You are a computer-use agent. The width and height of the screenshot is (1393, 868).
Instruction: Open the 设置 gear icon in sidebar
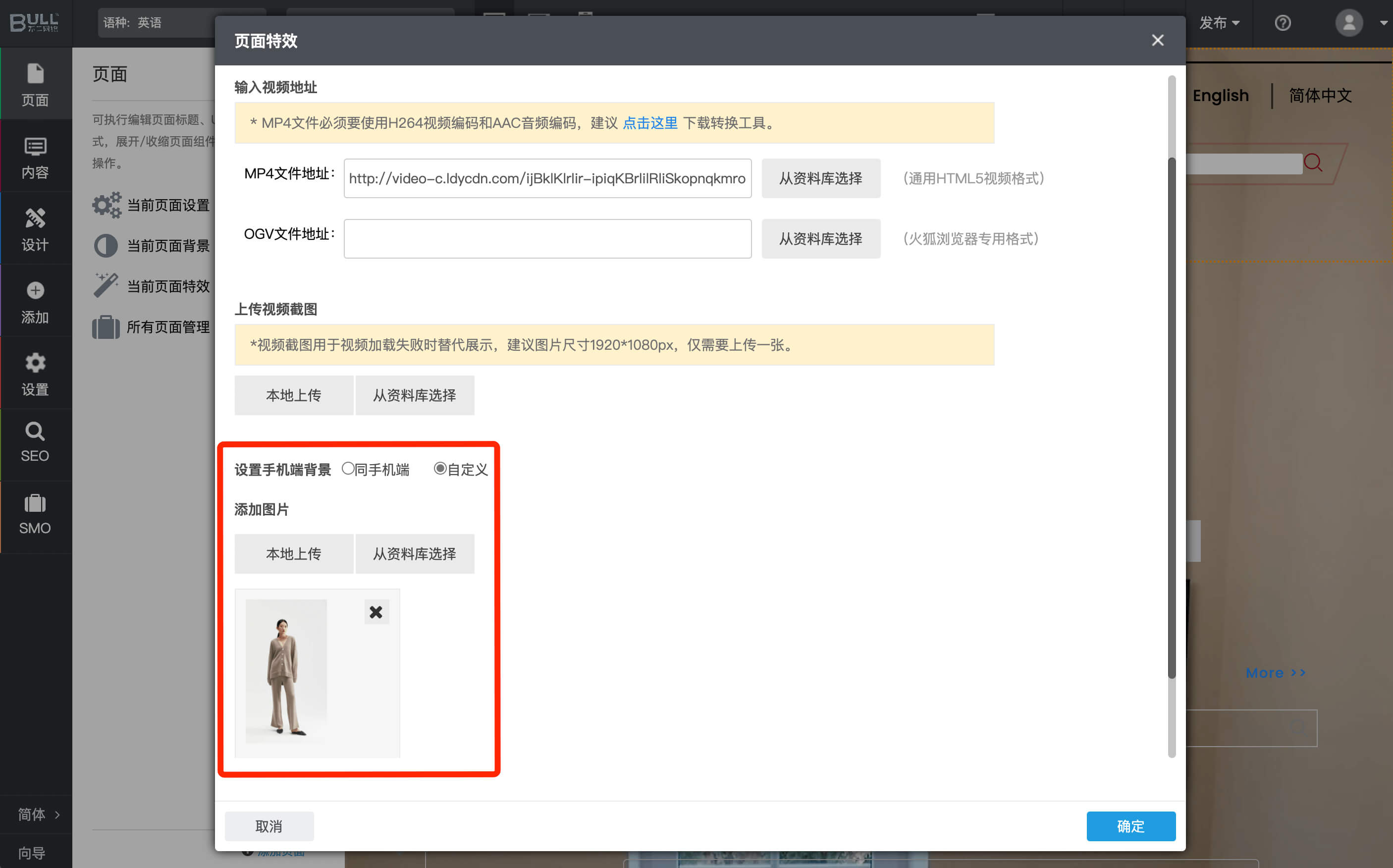point(35,363)
